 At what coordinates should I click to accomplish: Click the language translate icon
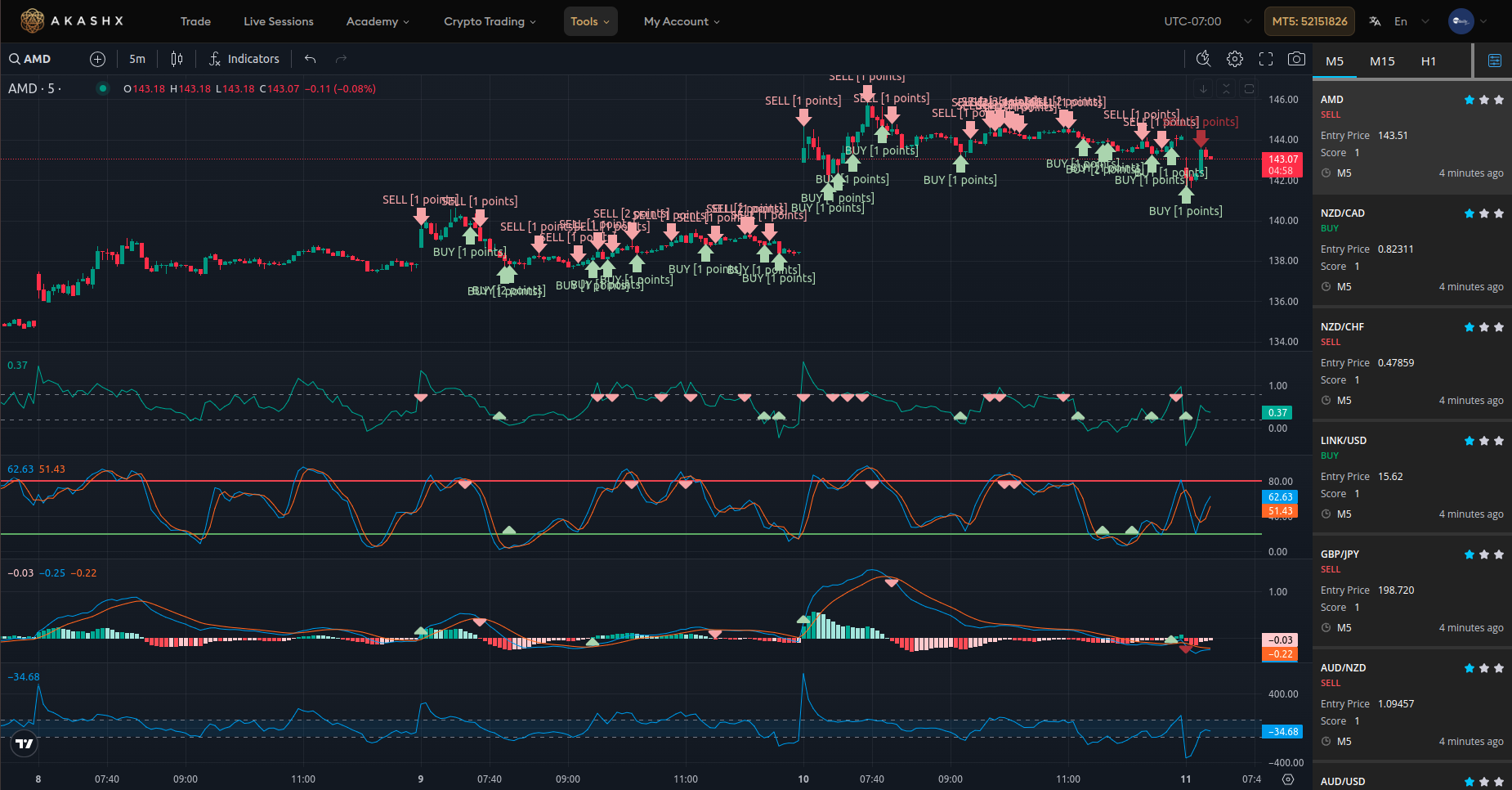pyautogui.click(x=1375, y=21)
